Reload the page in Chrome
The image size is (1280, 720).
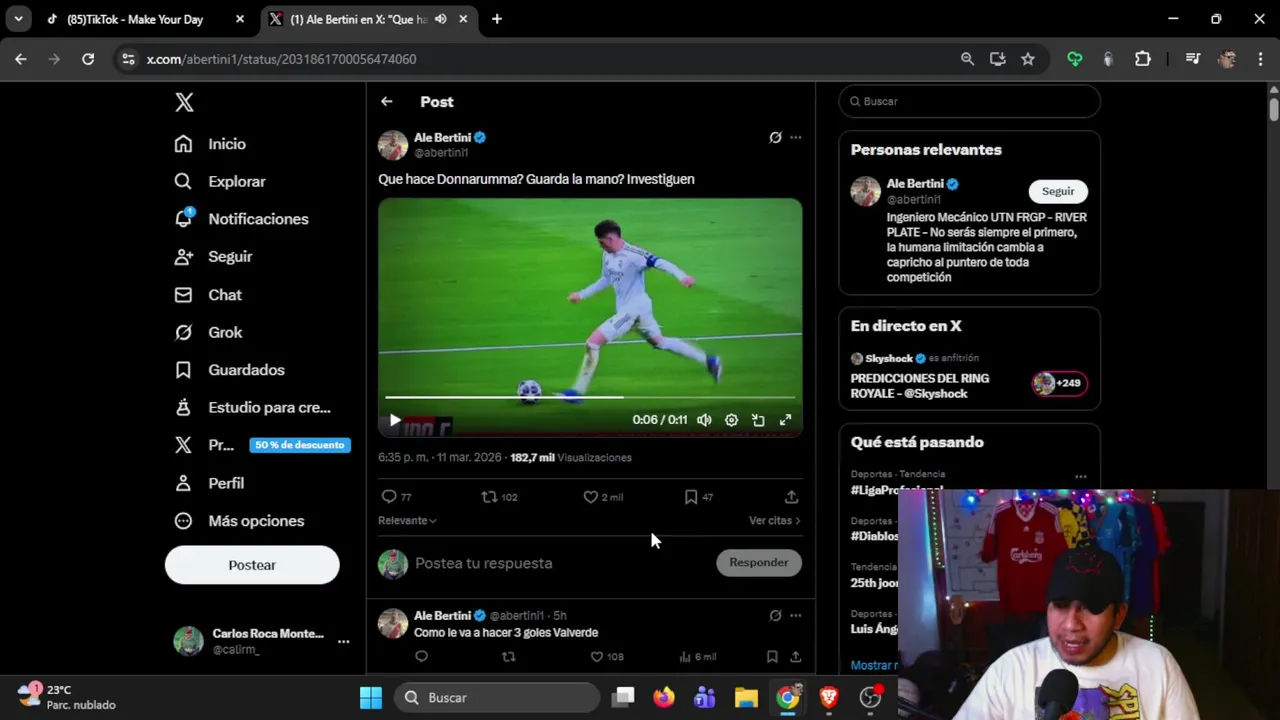(88, 59)
